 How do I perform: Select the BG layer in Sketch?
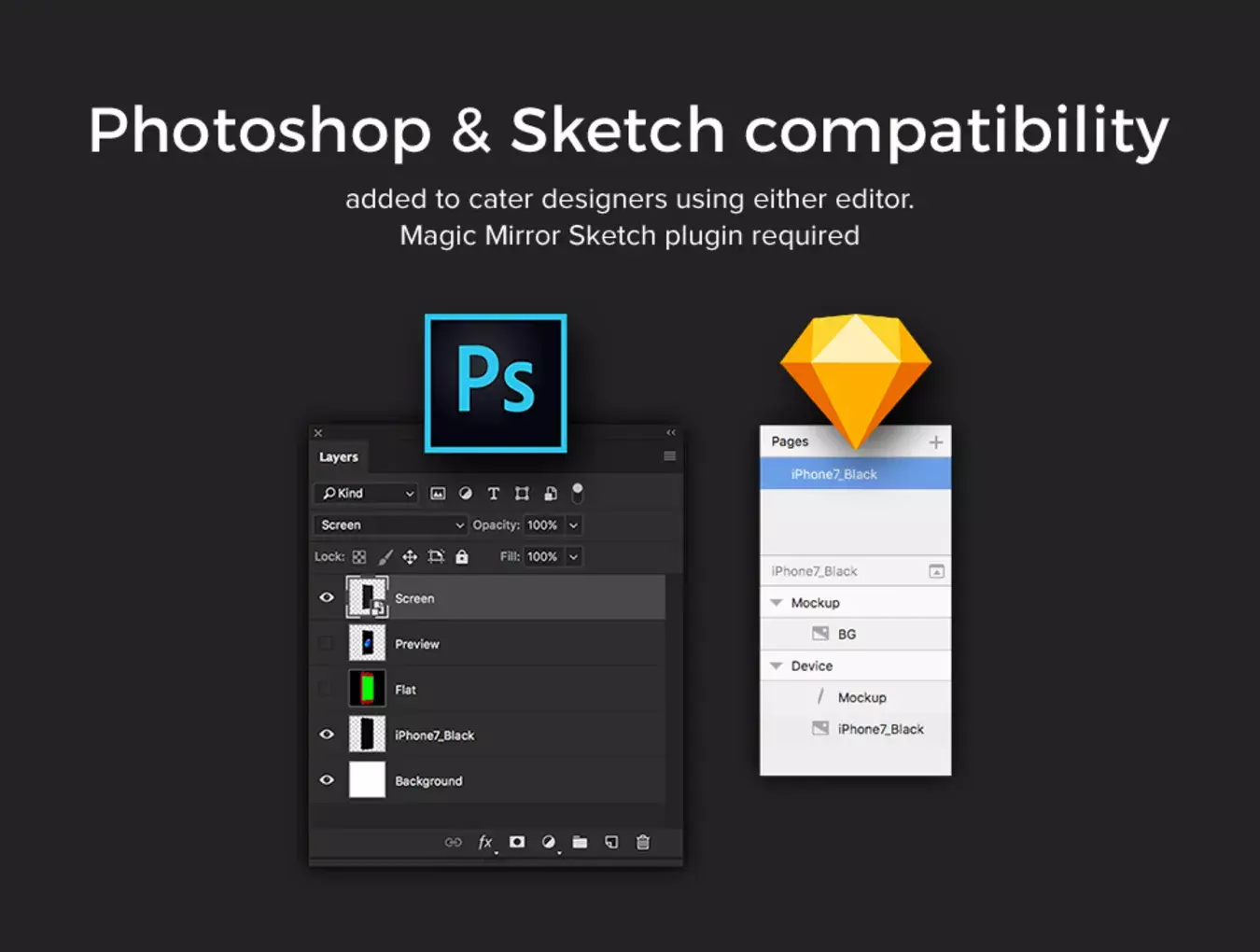856,635
